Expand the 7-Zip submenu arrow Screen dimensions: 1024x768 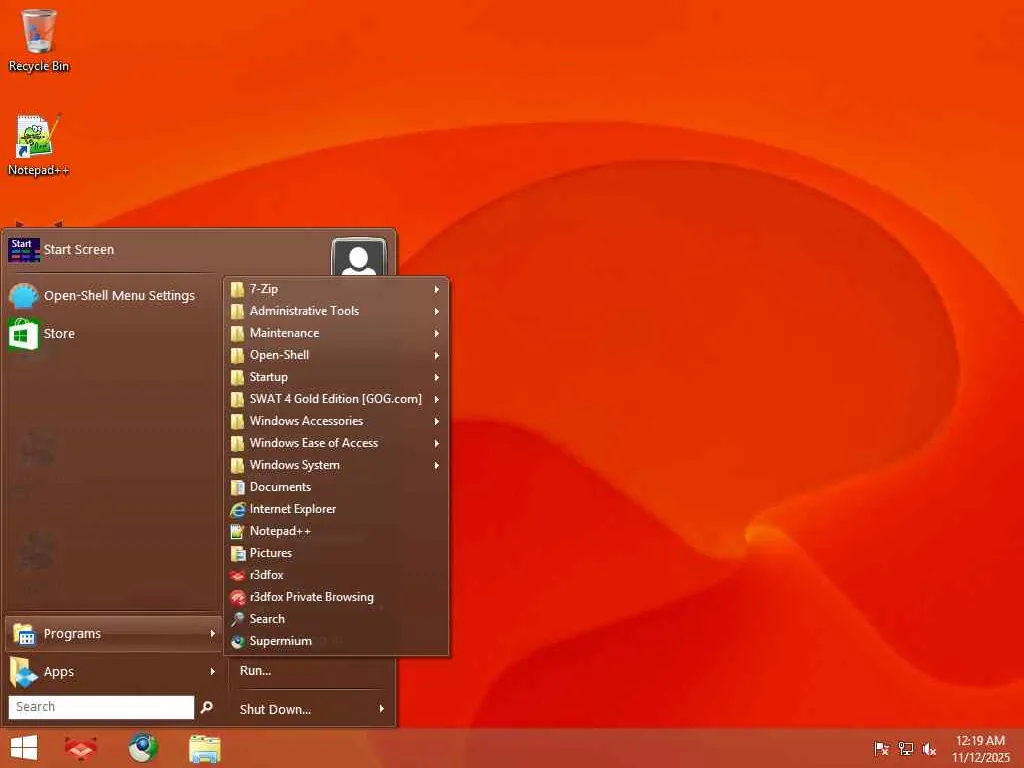click(436, 289)
